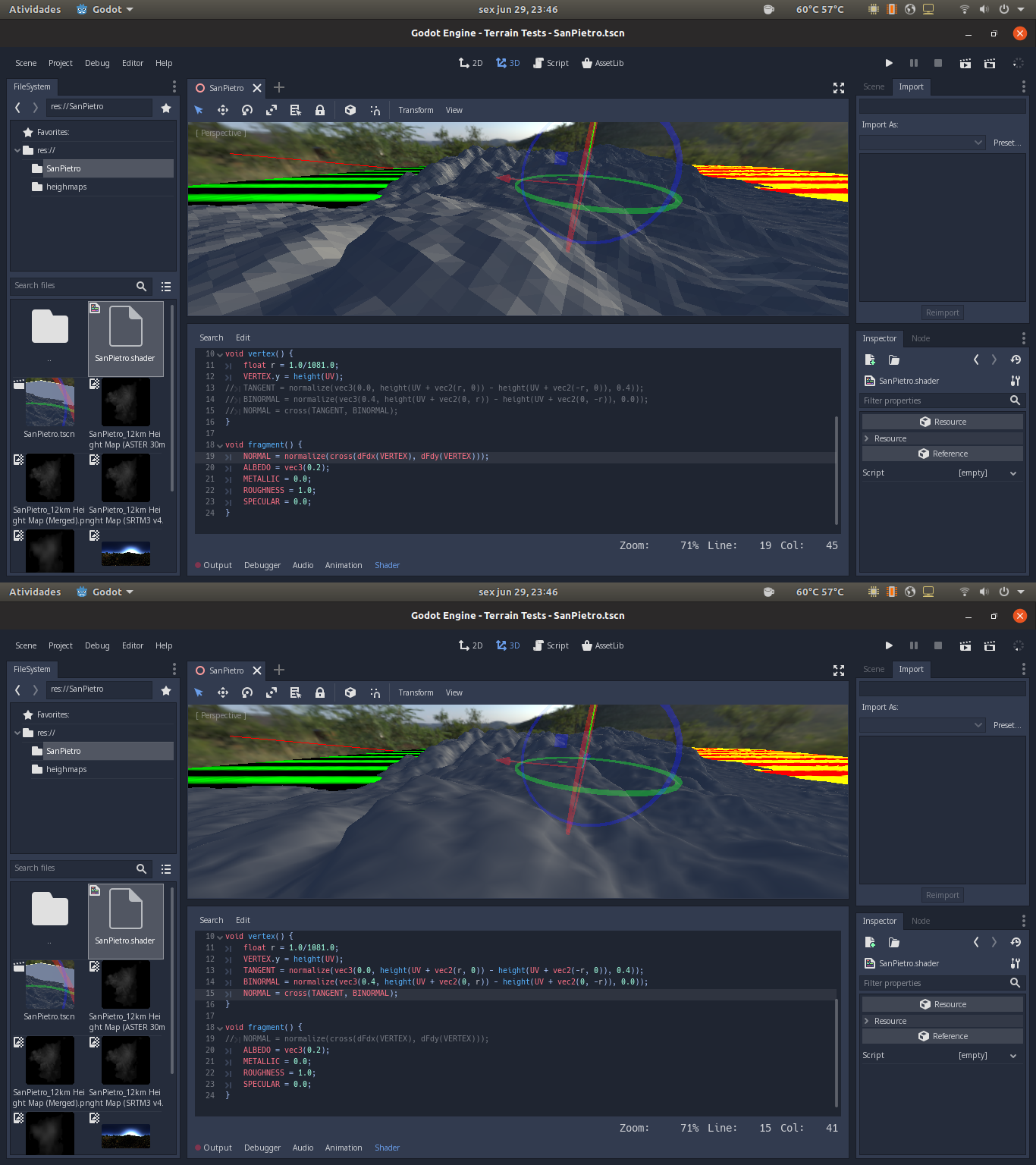Toggle local space cube icon in upper window
This screenshot has width=1036, height=1165.
[350, 110]
